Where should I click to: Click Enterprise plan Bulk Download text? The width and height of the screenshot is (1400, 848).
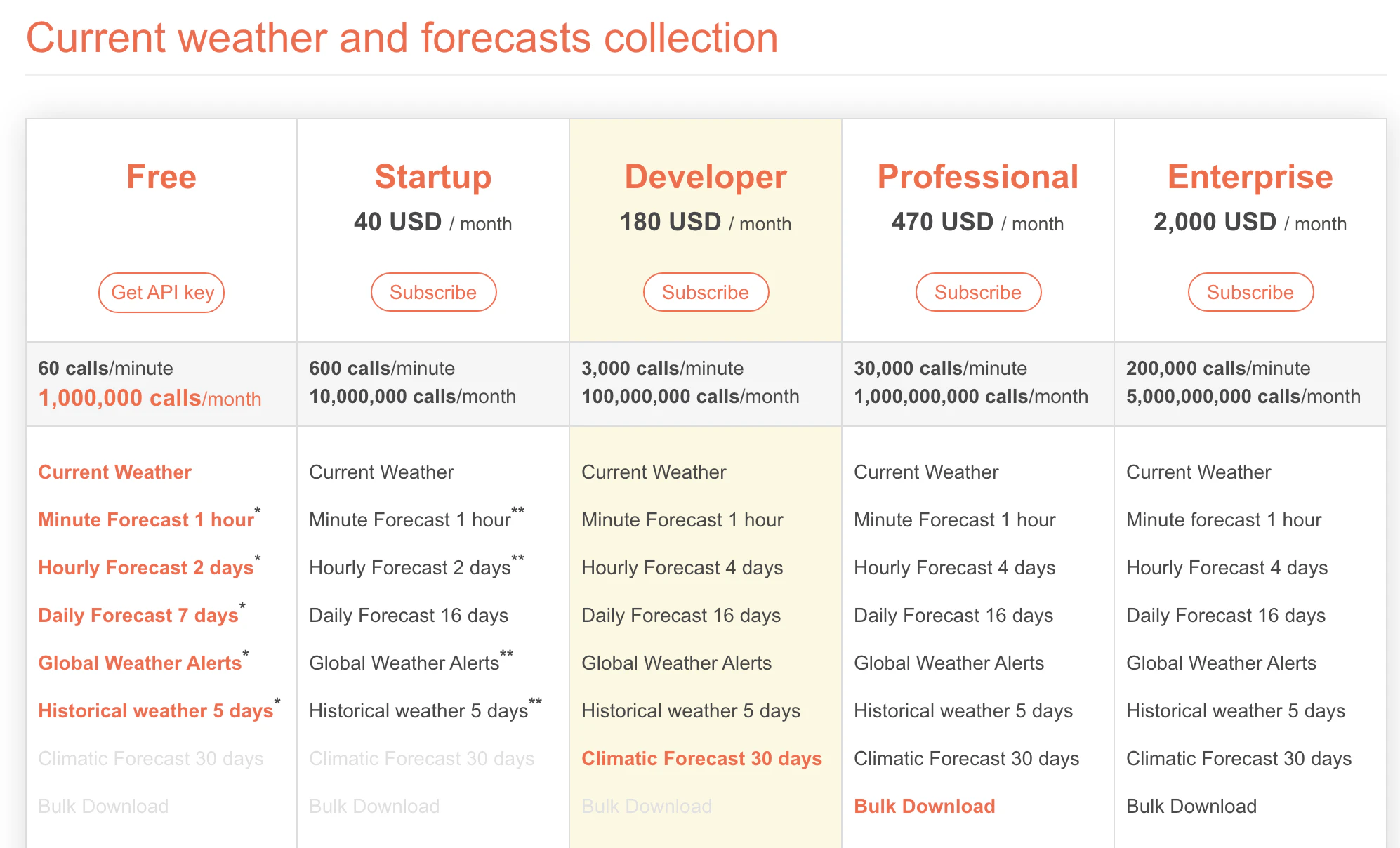coord(1191,806)
